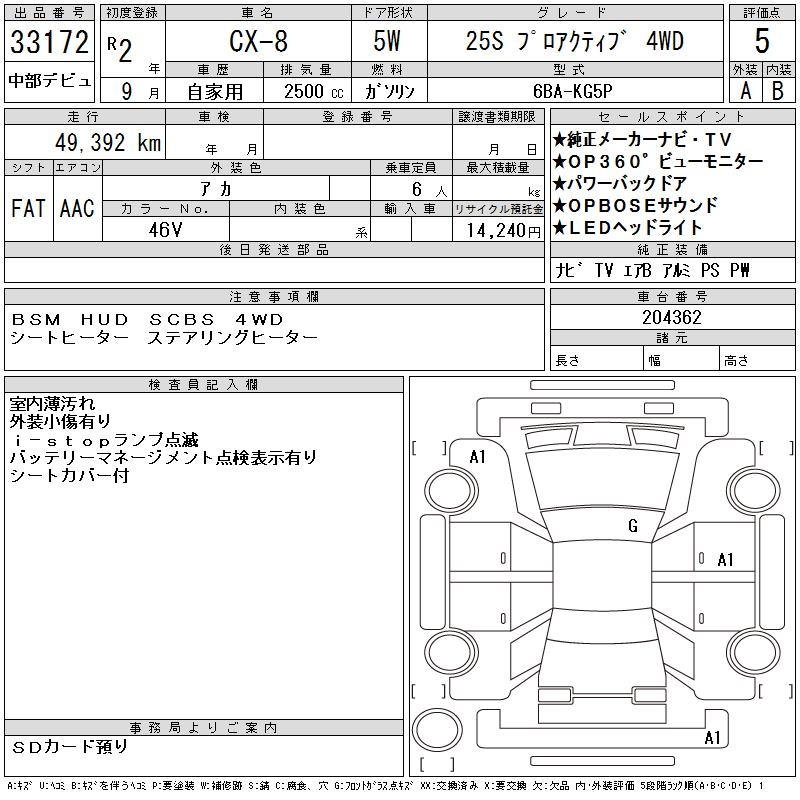The width and height of the screenshot is (800, 800).
Task: Click the 高さ dimension cell
Action: click(x=757, y=358)
